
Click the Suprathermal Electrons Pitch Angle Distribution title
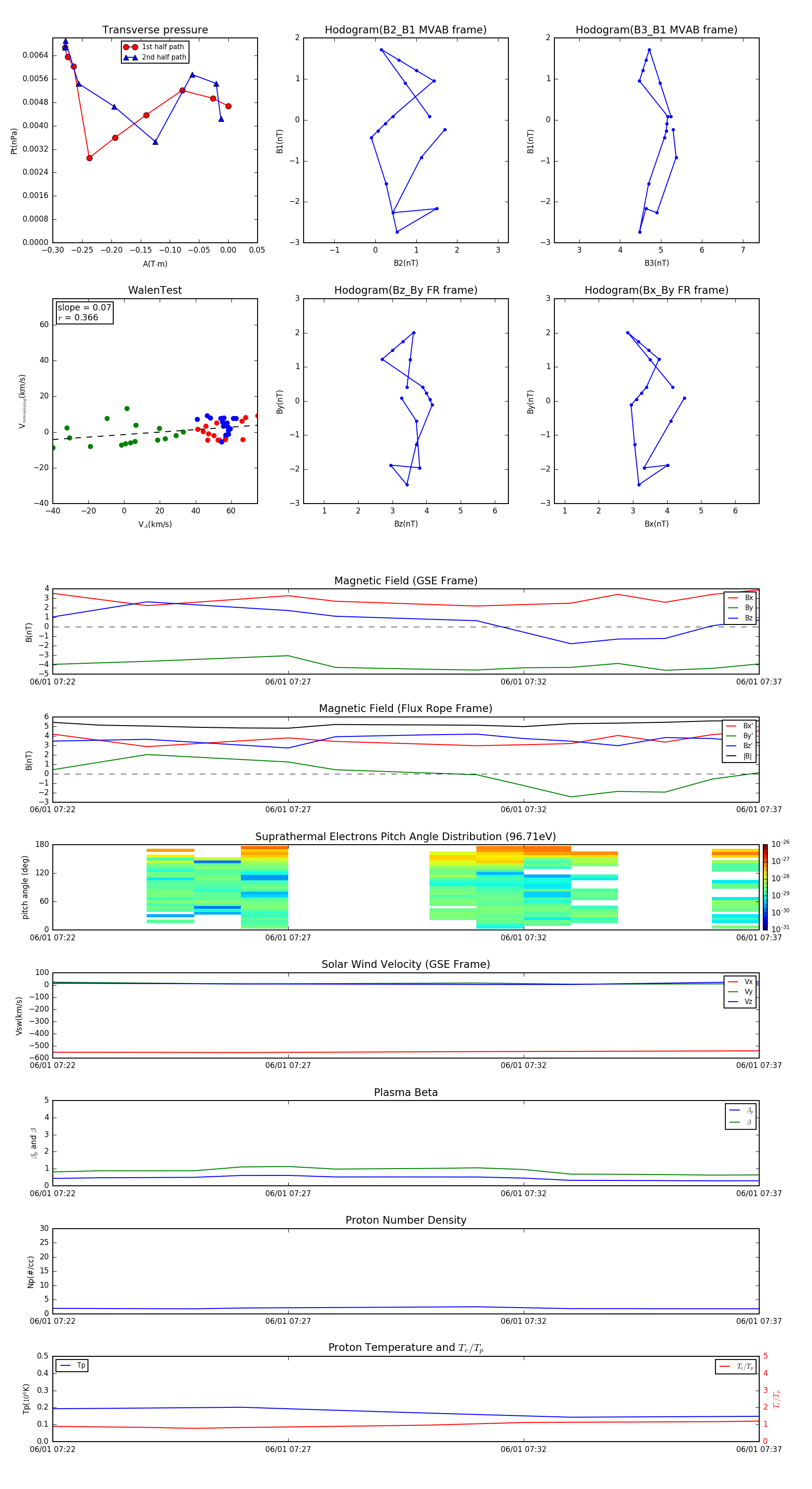coord(406,837)
